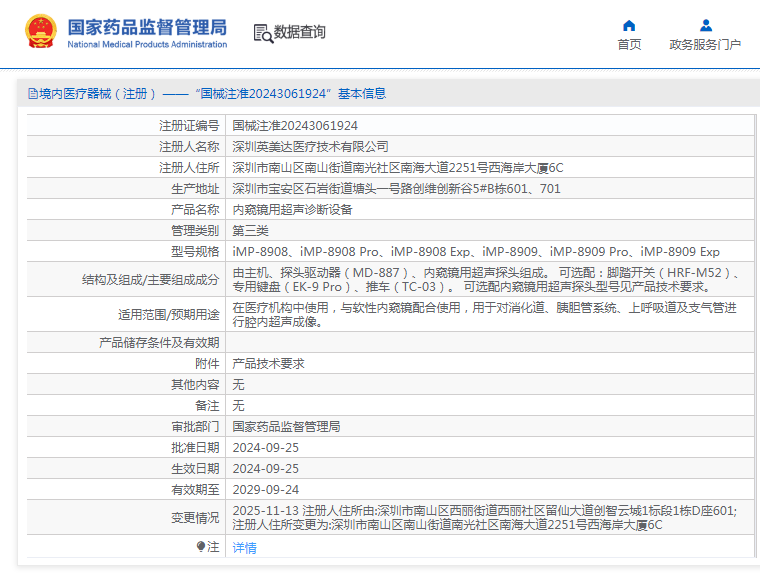Viewport: 760px width, 573px height.
Task: Open the 首页 menu item
Action: [629, 45]
